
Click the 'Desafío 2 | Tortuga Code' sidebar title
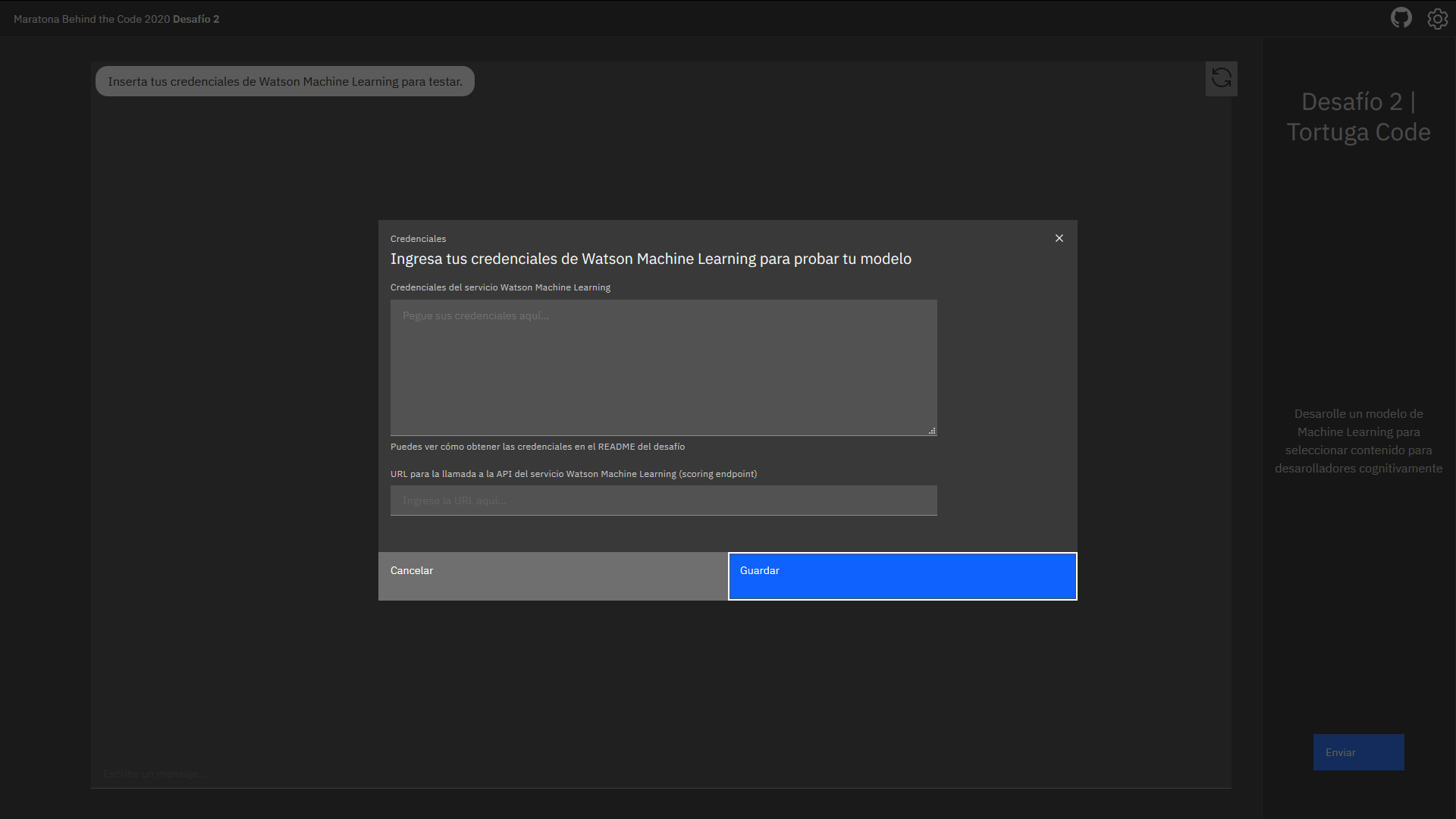point(1357,117)
